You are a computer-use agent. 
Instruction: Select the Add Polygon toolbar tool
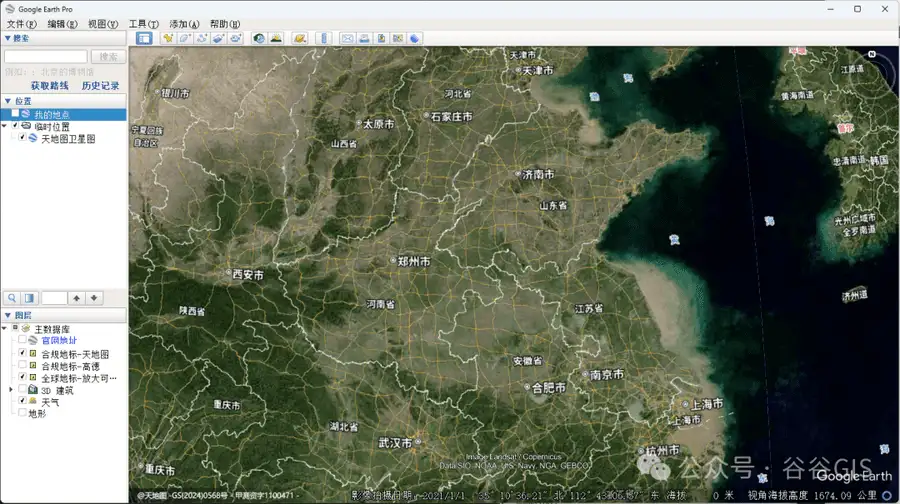pos(185,38)
